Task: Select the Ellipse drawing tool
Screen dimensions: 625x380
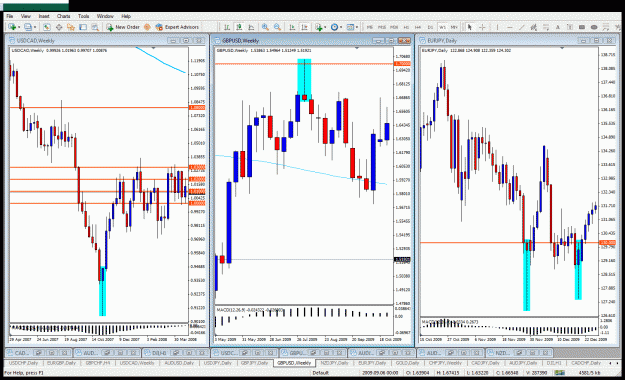Action: tap(594, 27)
